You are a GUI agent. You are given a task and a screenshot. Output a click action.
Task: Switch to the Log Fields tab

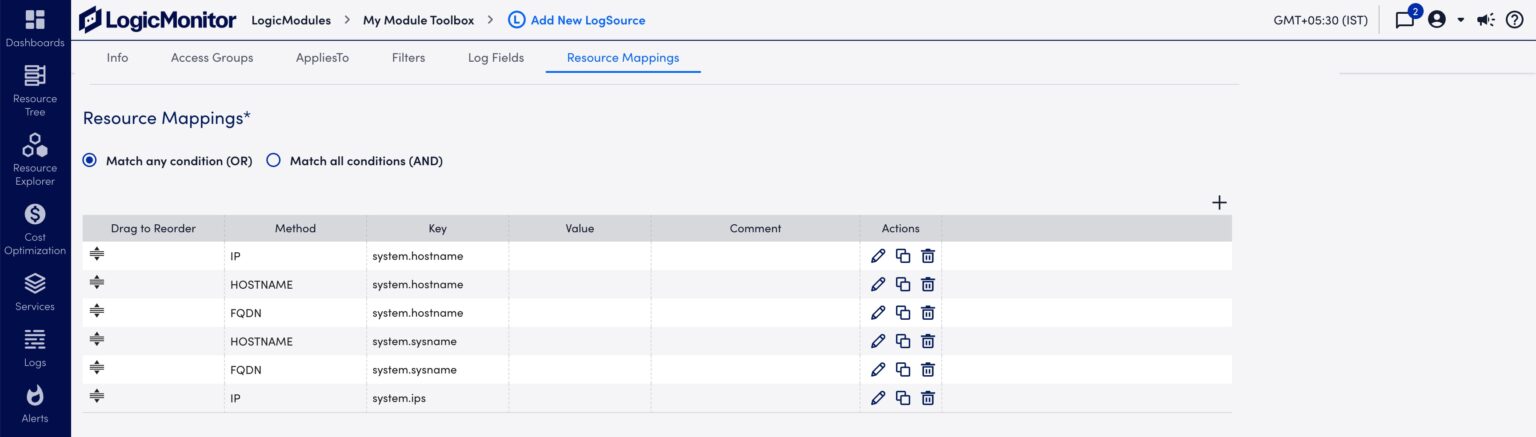pos(496,58)
